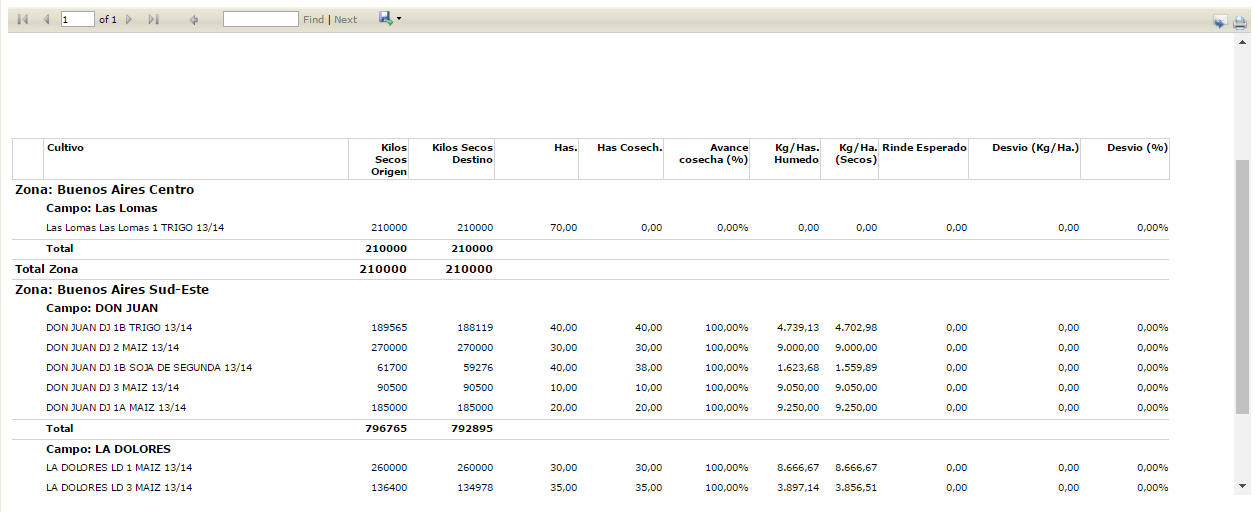Click the 134978 kilos destino value
Viewport: 1255px width, 512px height.
(x=475, y=488)
